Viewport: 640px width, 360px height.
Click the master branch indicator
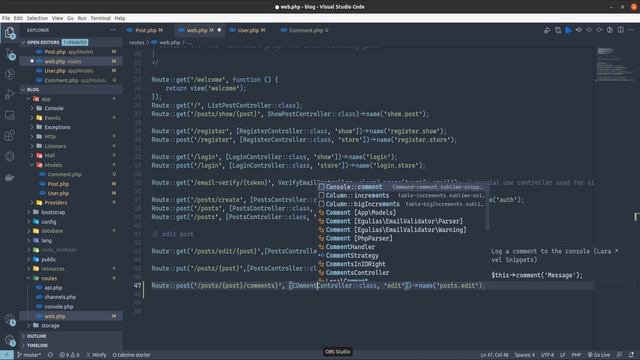29,355
